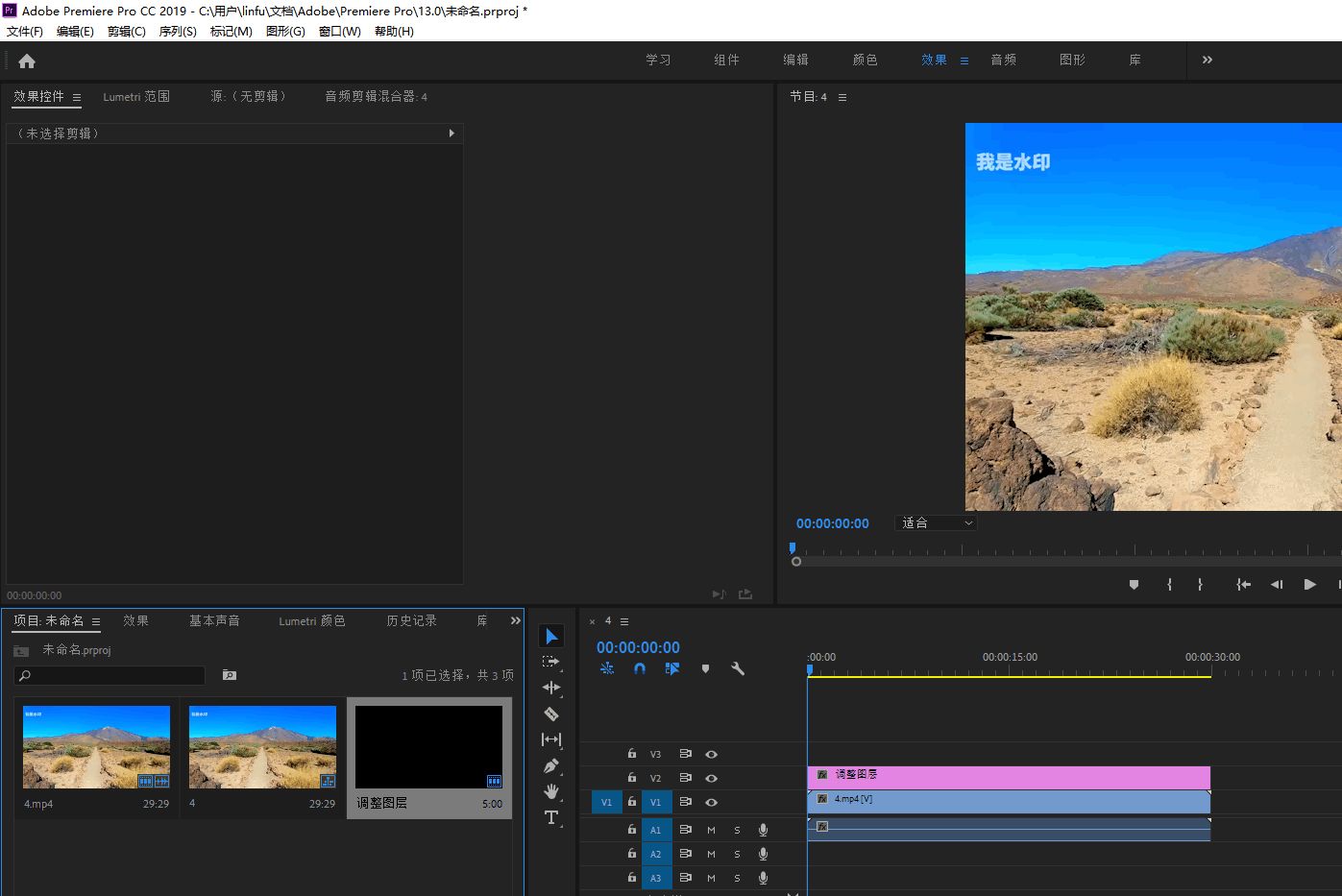Open the 序列(S) menu
1342x896 pixels.
click(x=178, y=31)
